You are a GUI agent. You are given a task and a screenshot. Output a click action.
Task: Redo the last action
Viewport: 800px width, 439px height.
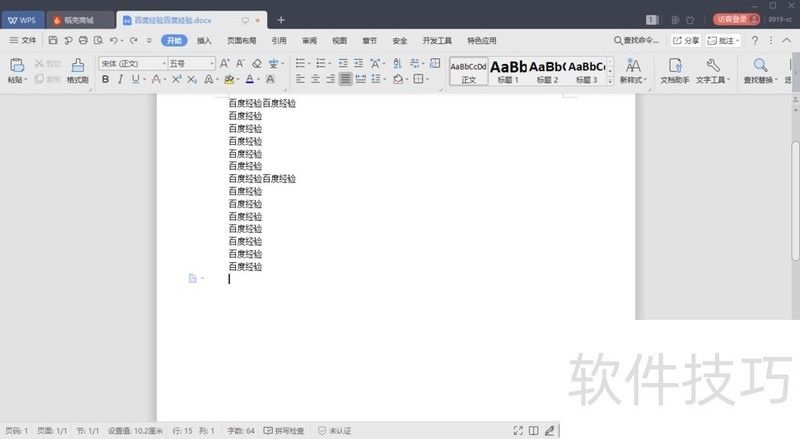pos(134,40)
